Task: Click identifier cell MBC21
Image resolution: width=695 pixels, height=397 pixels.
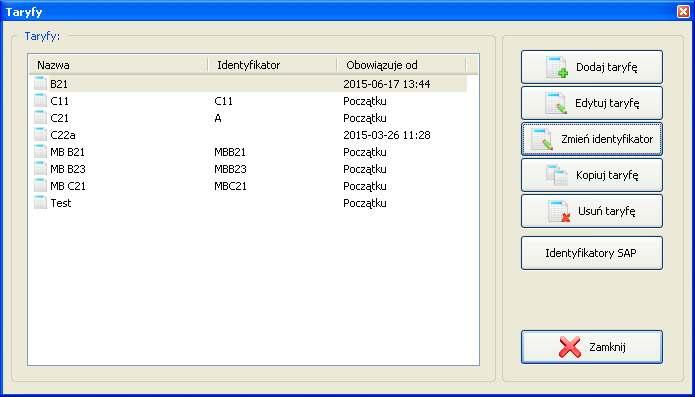Action: pyautogui.click(x=230, y=186)
